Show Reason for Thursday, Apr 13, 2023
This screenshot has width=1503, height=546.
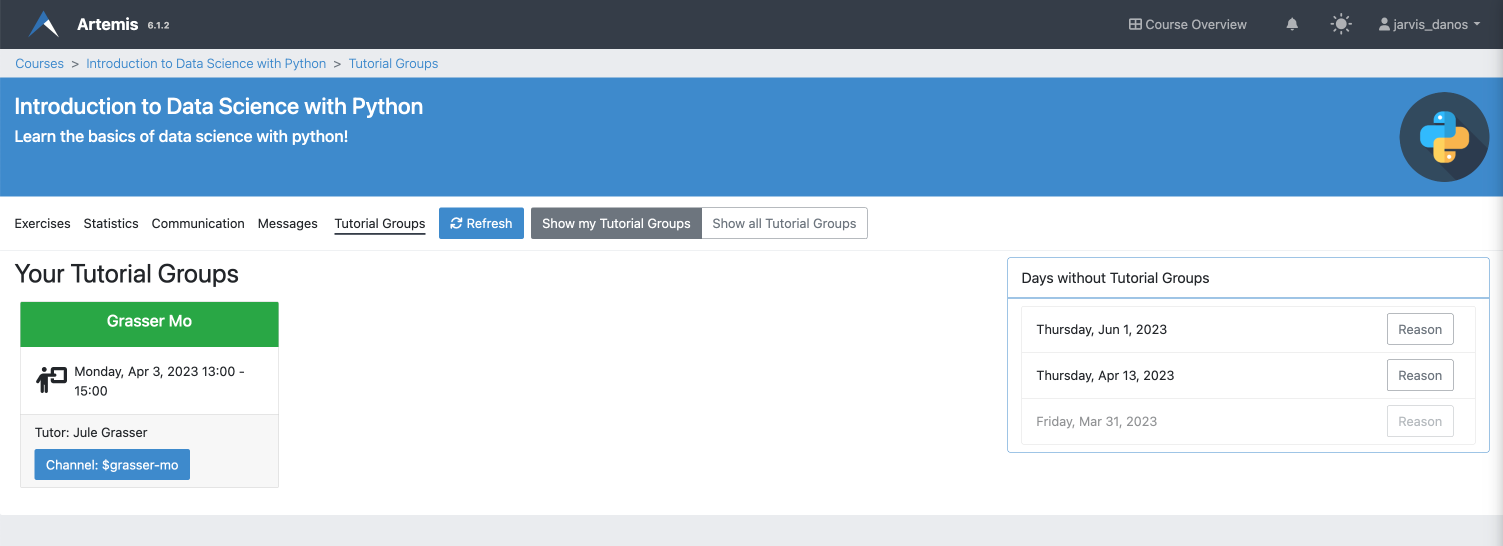[x=1419, y=375]
